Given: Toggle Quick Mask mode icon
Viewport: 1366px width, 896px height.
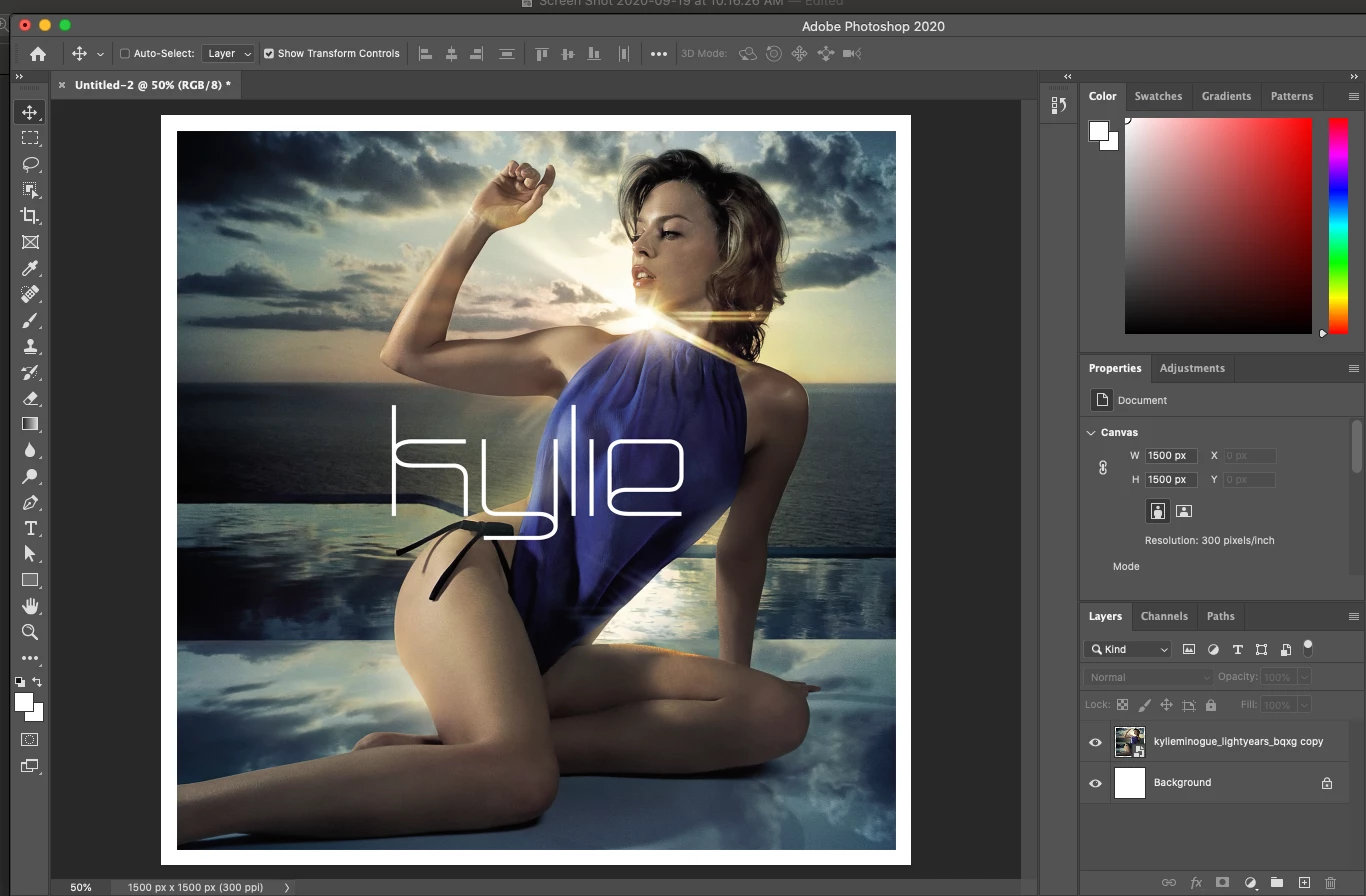Looking at the screenshot, I should (30, 740).
